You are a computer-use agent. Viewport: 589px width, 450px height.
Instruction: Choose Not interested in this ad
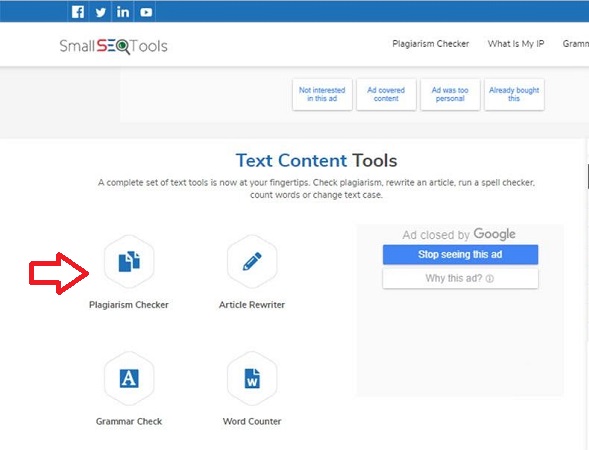coord(322,94)
